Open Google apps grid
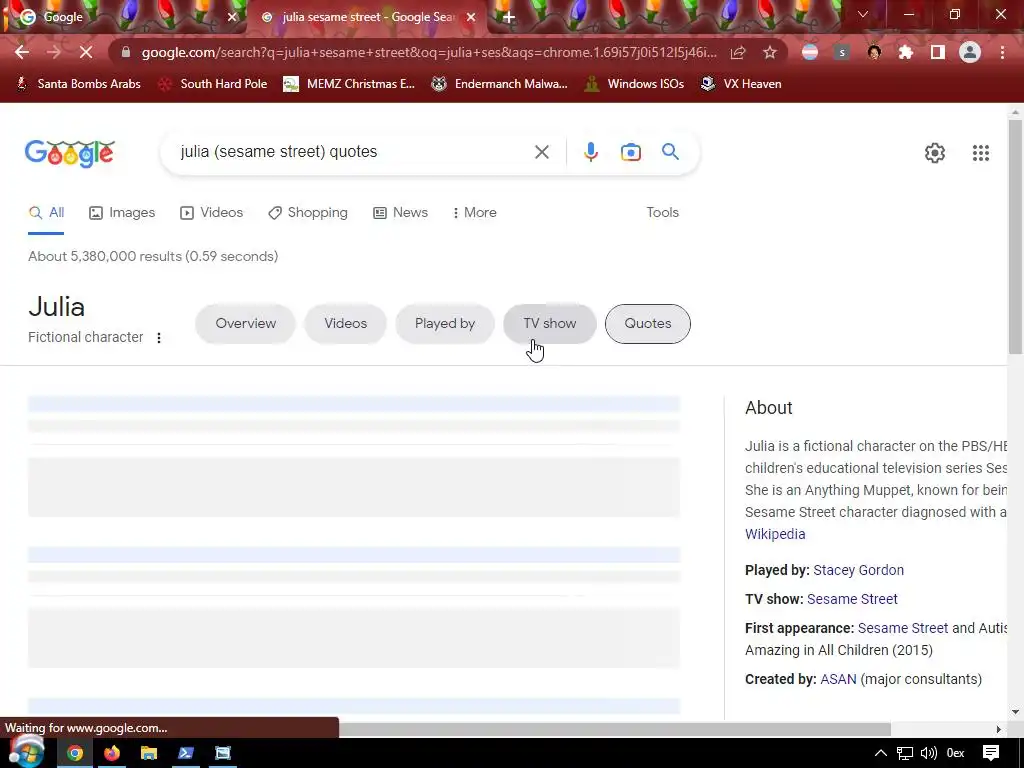The image size is (1024, 768). [980, 153]
